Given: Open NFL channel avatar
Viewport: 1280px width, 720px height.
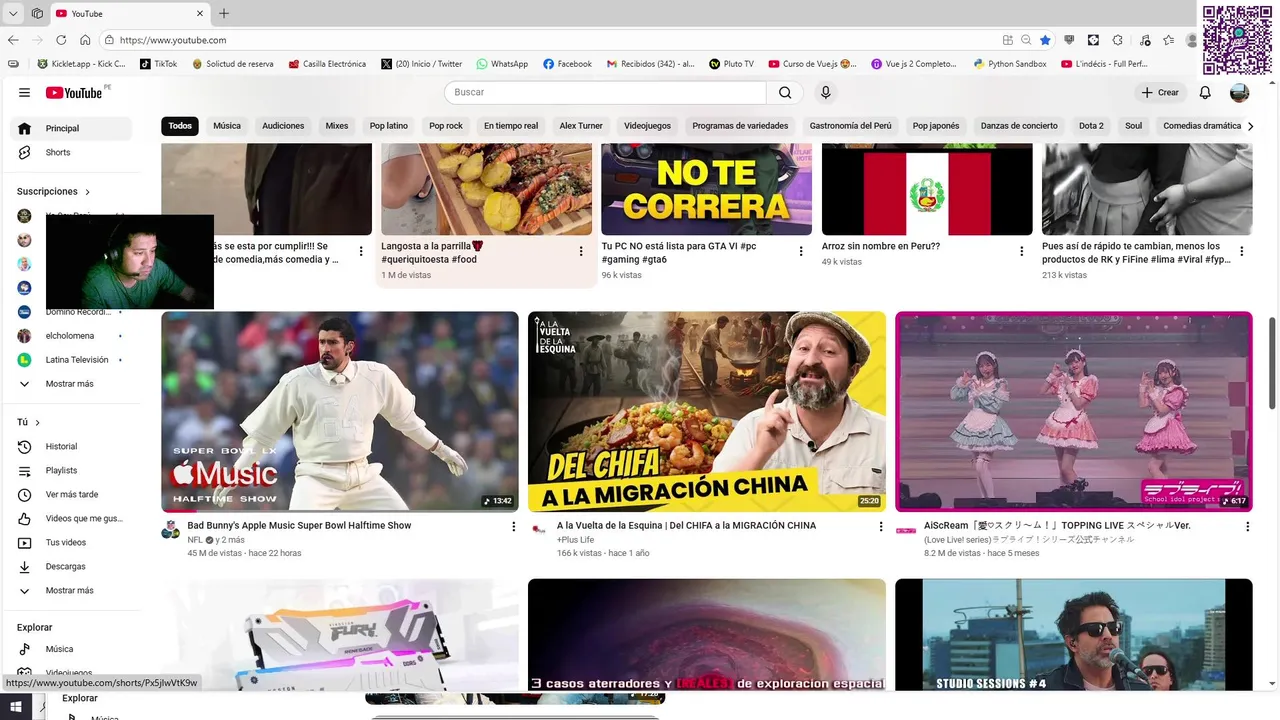Looking at the screenshot, I should (171, 530).
